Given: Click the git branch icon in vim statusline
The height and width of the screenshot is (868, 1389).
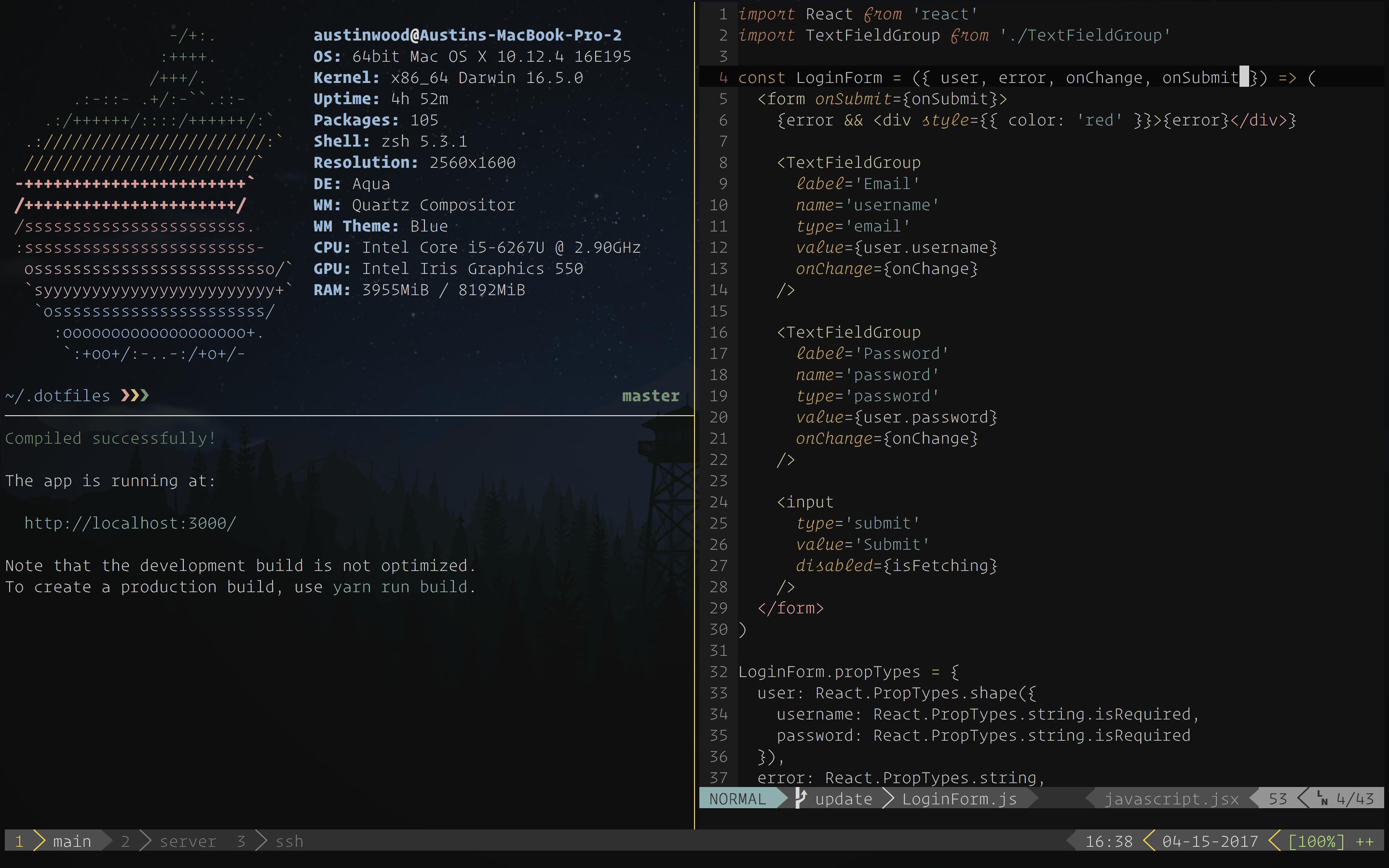Looking at the screenshot, I should 801,798.
